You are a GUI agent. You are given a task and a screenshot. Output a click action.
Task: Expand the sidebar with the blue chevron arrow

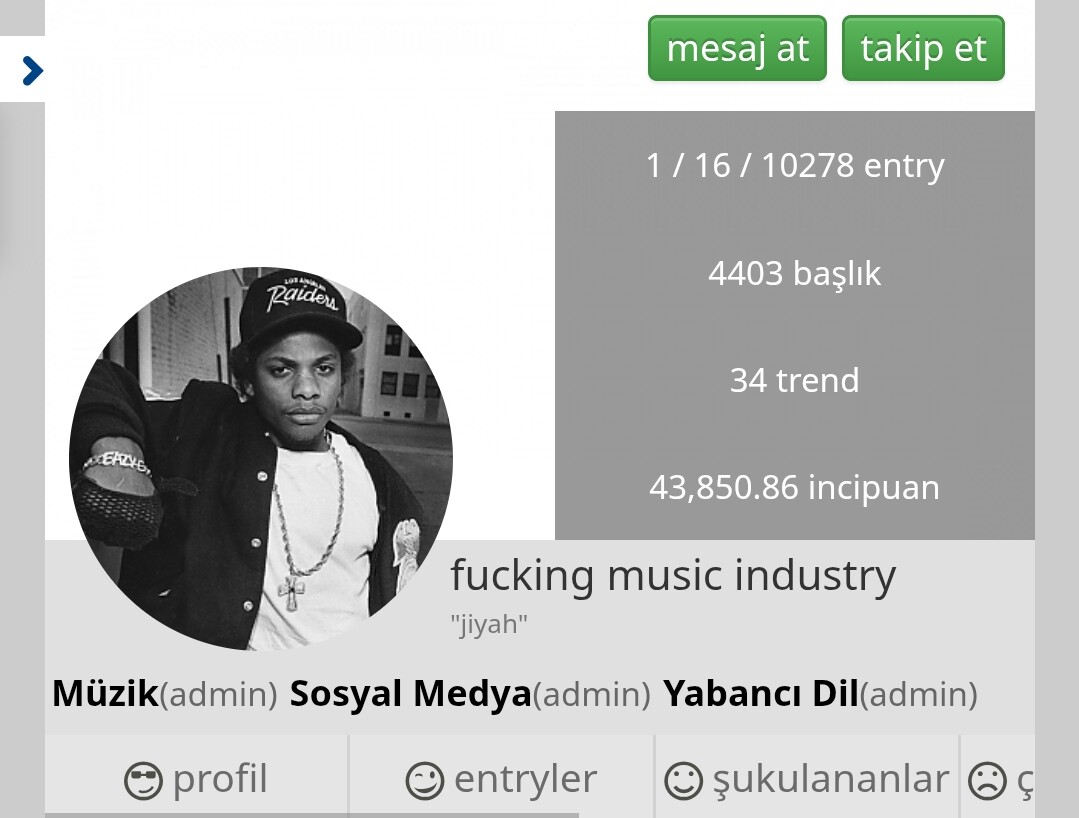(x=32, y=70)
